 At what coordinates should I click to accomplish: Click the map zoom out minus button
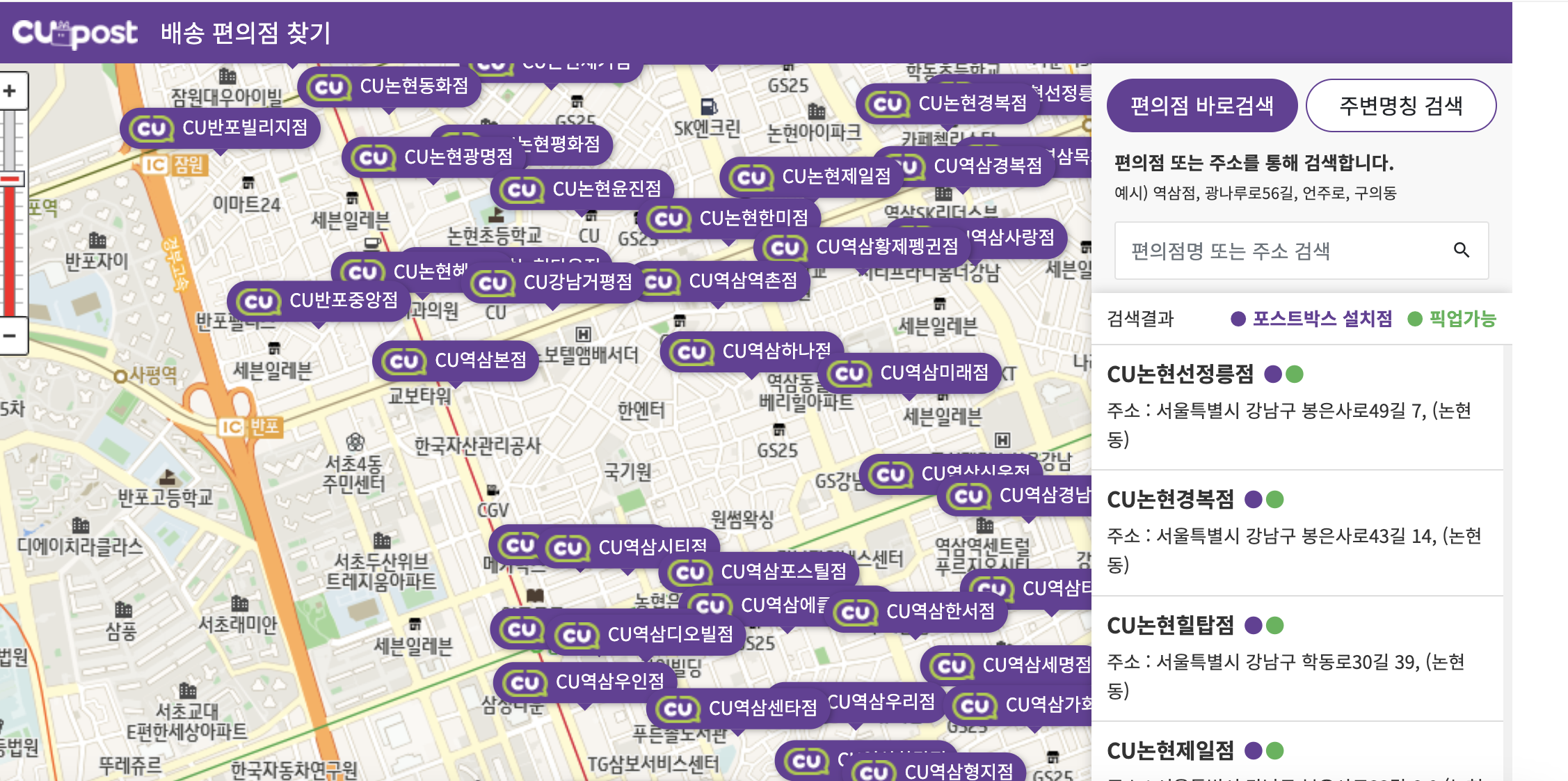pos(10,336)
